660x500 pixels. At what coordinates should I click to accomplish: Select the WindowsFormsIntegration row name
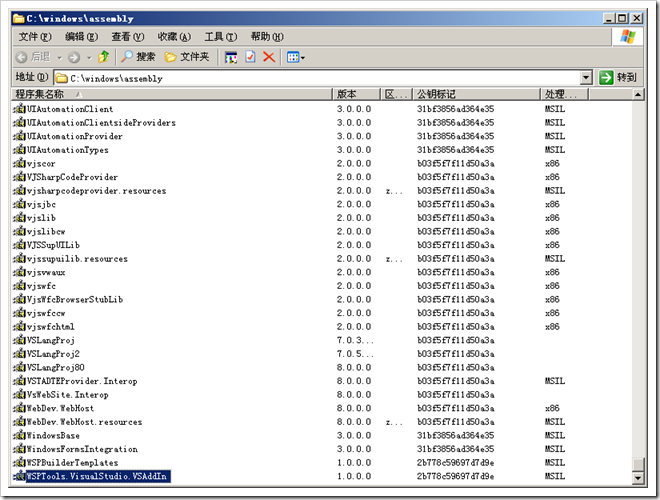(82, 449)
